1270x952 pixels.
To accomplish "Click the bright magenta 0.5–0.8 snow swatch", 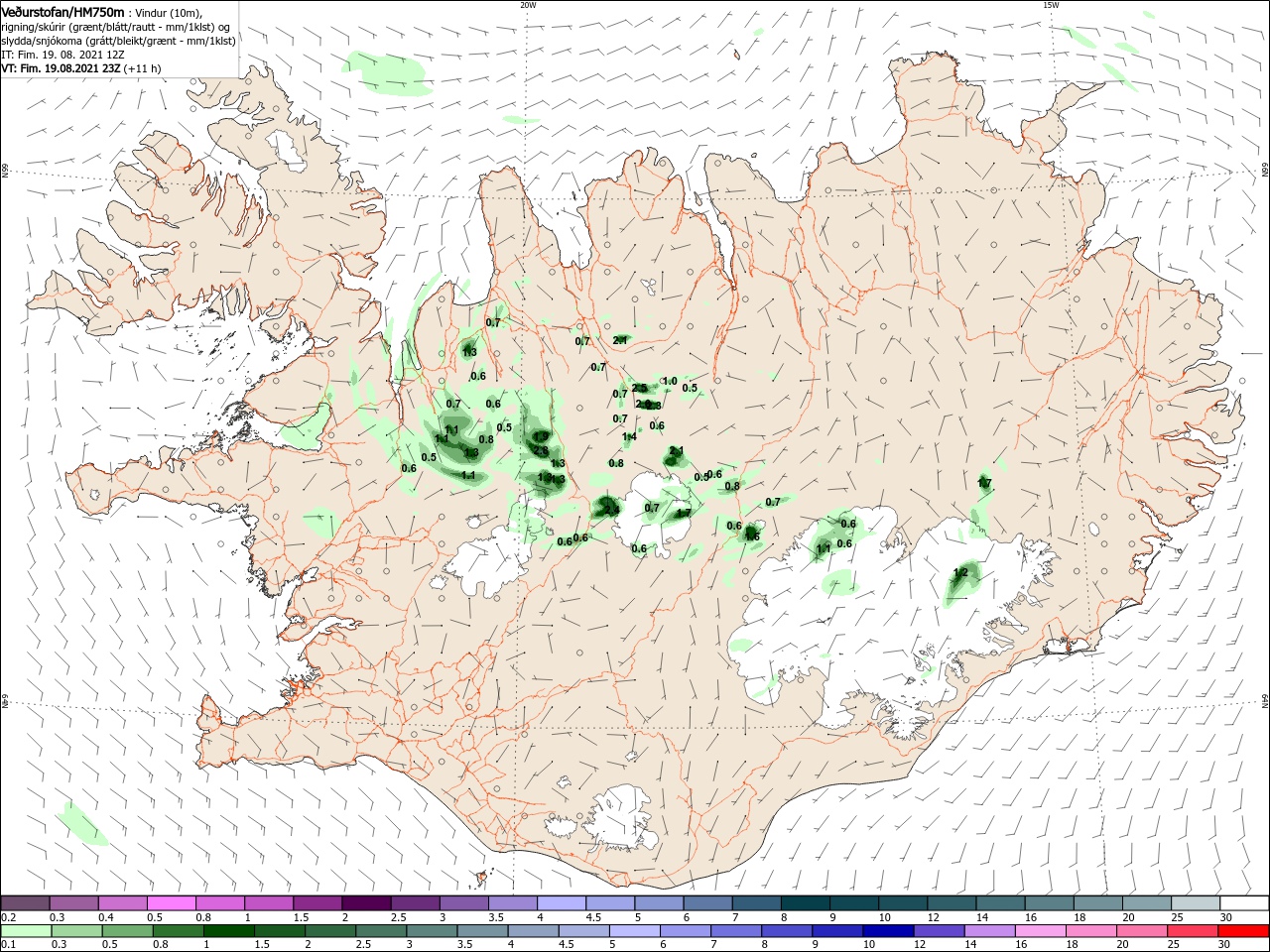I will pos(172,903).
